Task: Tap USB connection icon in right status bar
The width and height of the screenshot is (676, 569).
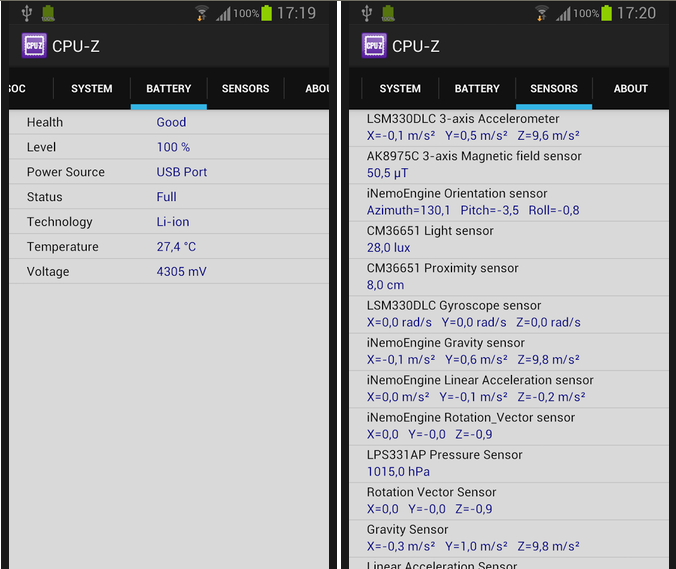Action: pos(367,13)
